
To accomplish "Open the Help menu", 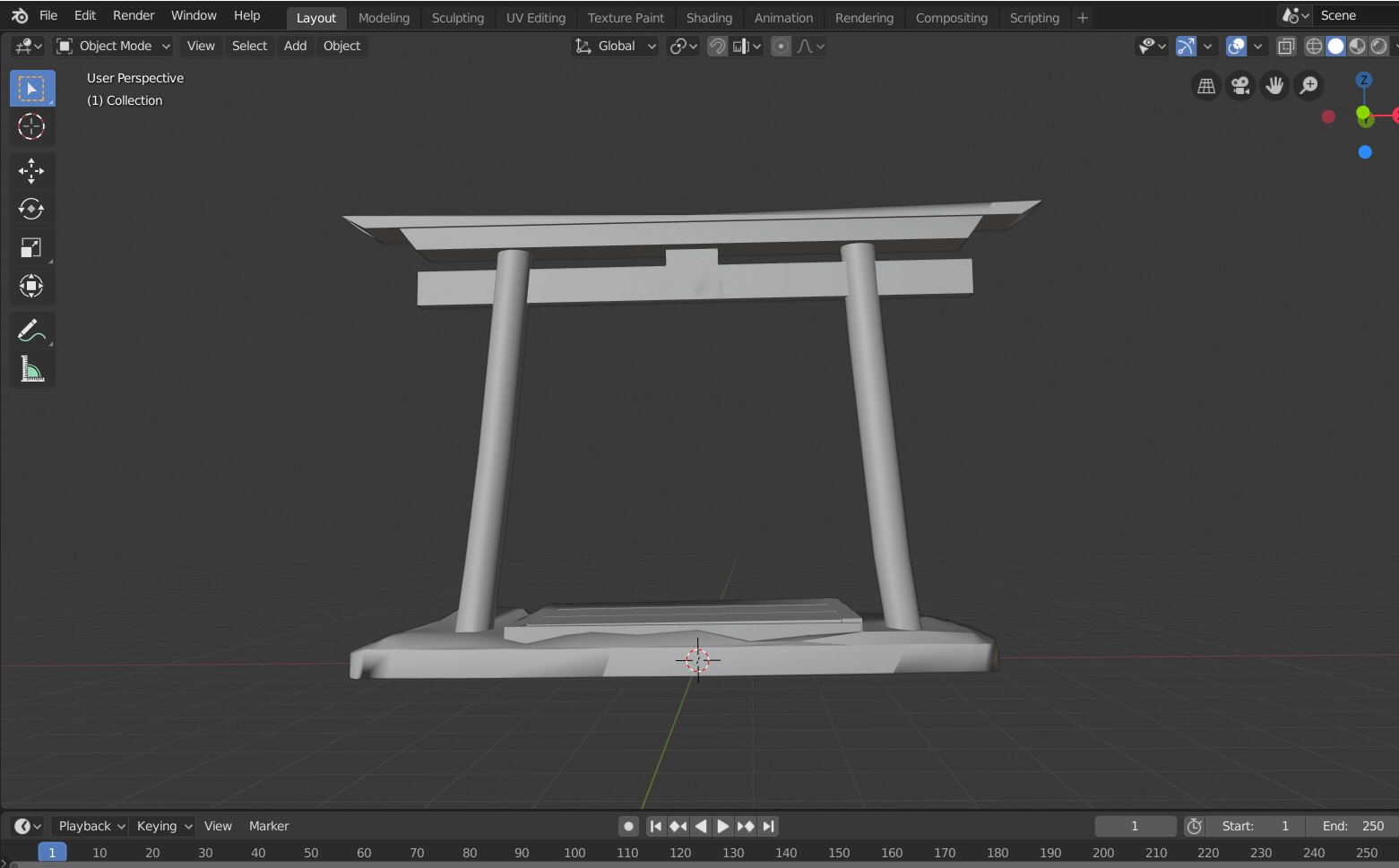I will tap(247, 15).
